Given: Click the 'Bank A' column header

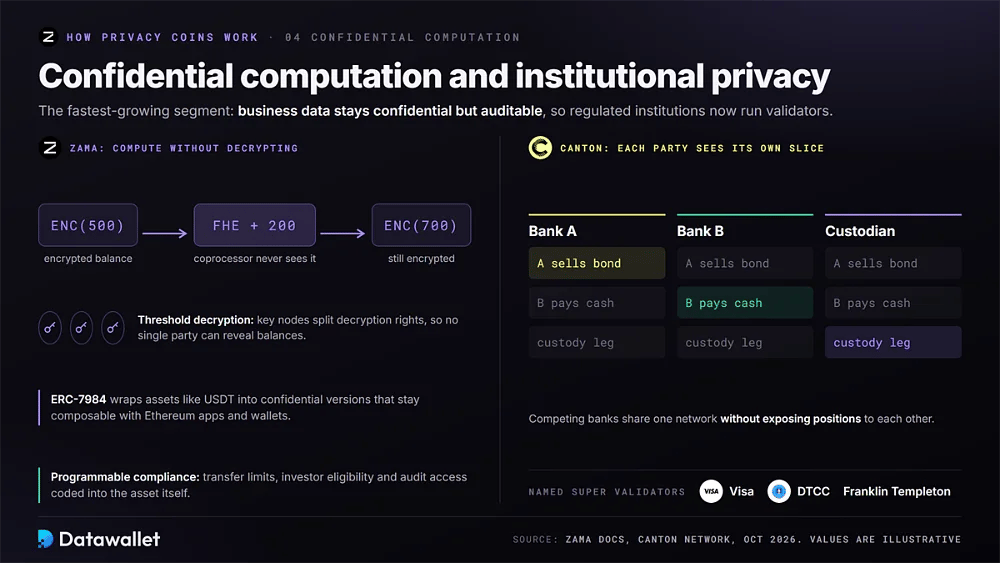Looking at the screenshot, I should coord(552,231).
